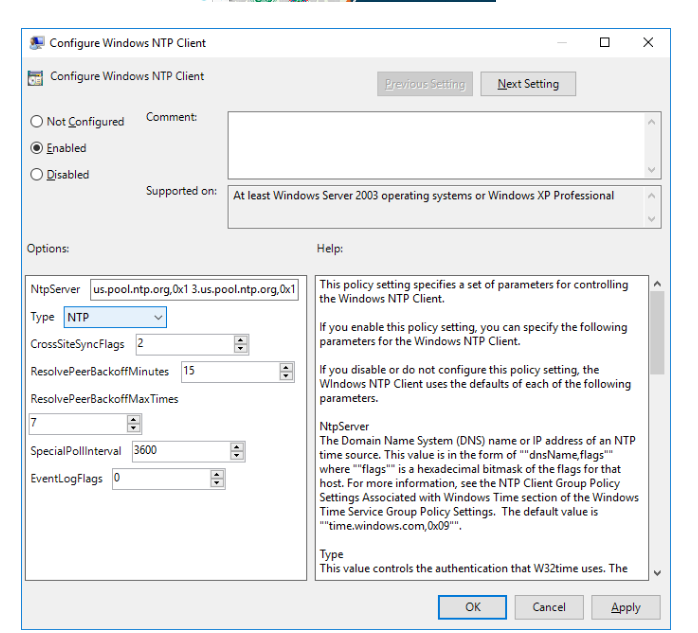The width and height of the screenshot is (698, 633).
Task: Increase ResolvePeerBackoffMinutes with up arrow
Action: coord(286,367)
